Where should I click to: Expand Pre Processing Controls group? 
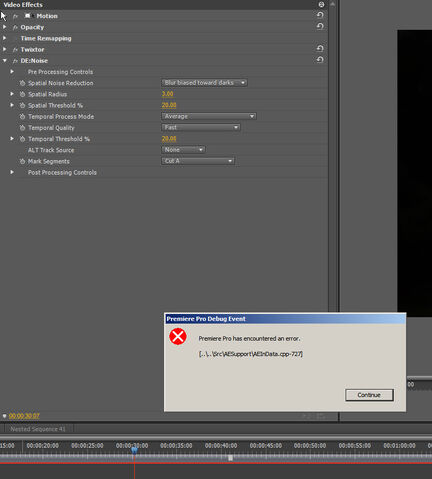12,71
